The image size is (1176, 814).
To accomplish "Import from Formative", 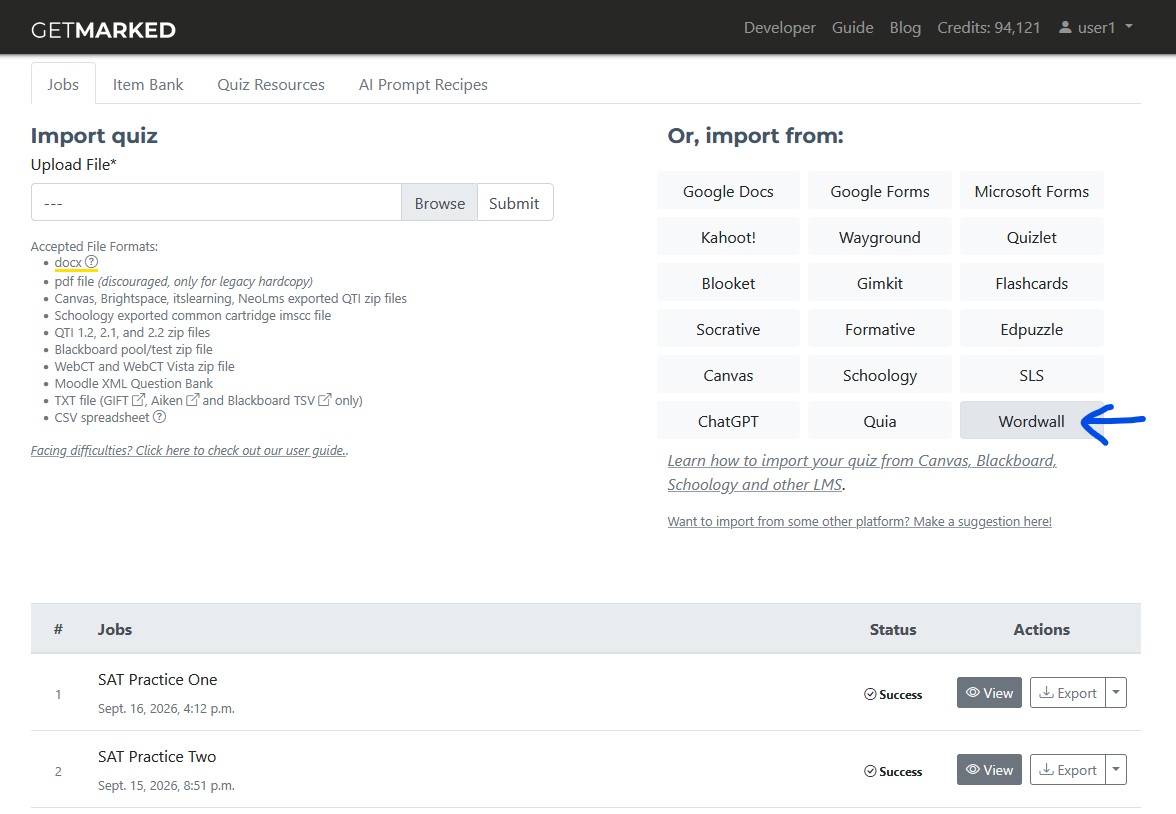I will pos(880,329).
